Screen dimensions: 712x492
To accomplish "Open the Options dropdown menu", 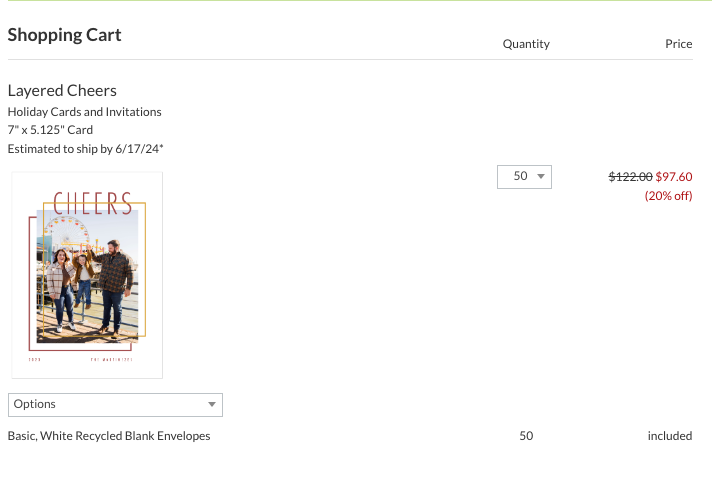I will pyautogui.click(x=115, y=404).
